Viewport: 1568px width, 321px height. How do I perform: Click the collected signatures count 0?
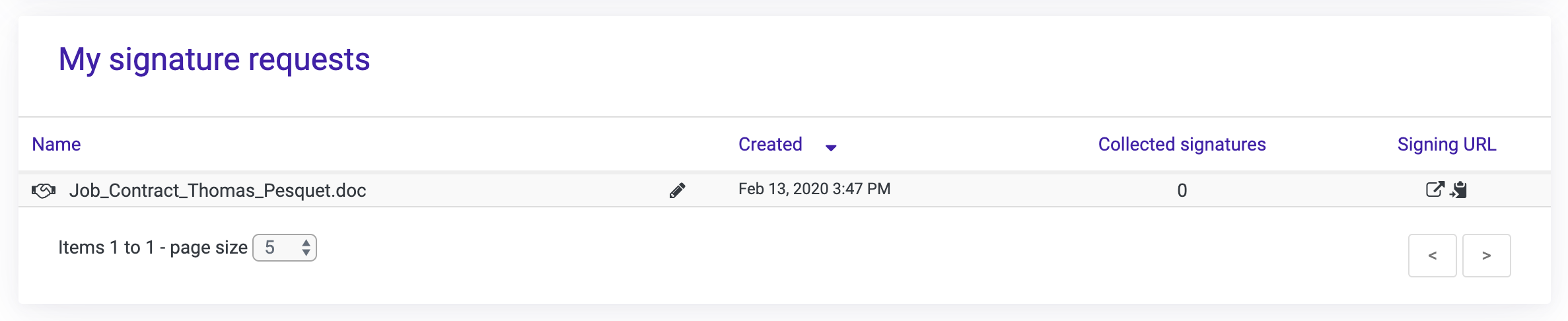[x=1182, y=191]
